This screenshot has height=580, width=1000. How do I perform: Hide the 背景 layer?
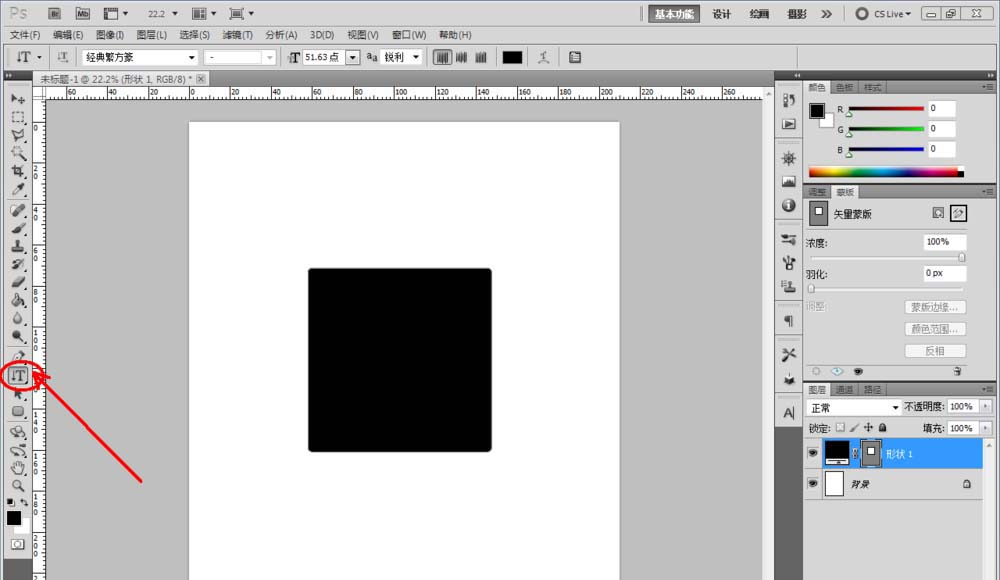click(x=812, y=484)
